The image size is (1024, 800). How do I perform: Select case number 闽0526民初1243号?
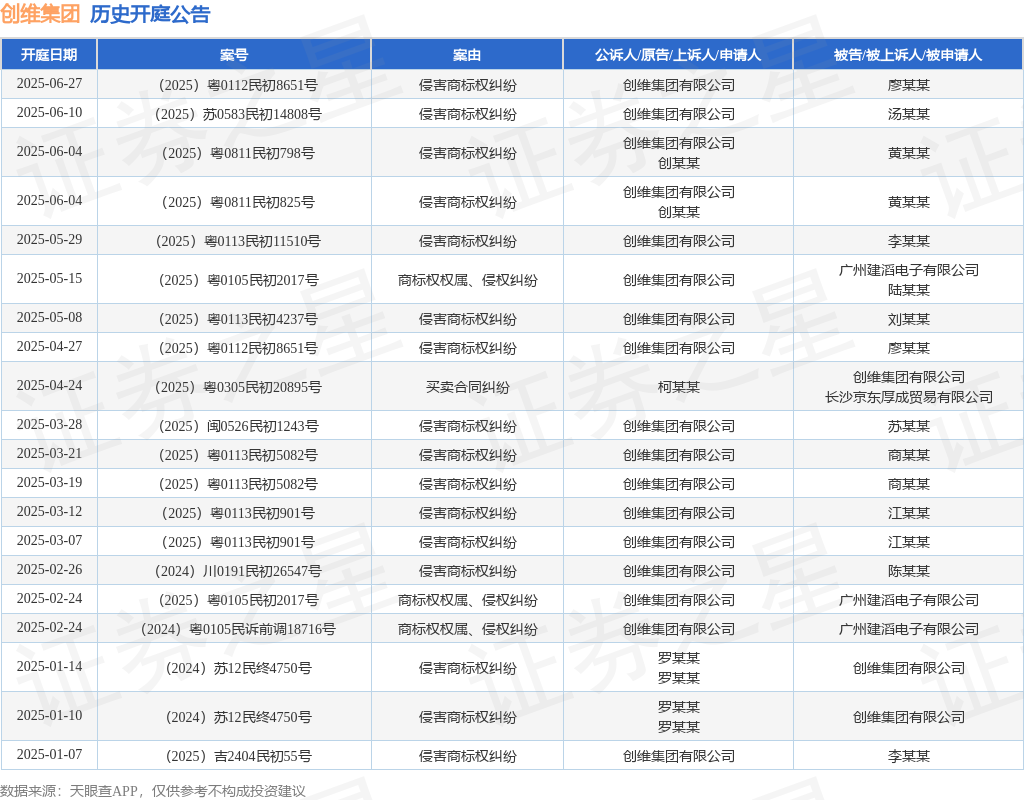238,426
